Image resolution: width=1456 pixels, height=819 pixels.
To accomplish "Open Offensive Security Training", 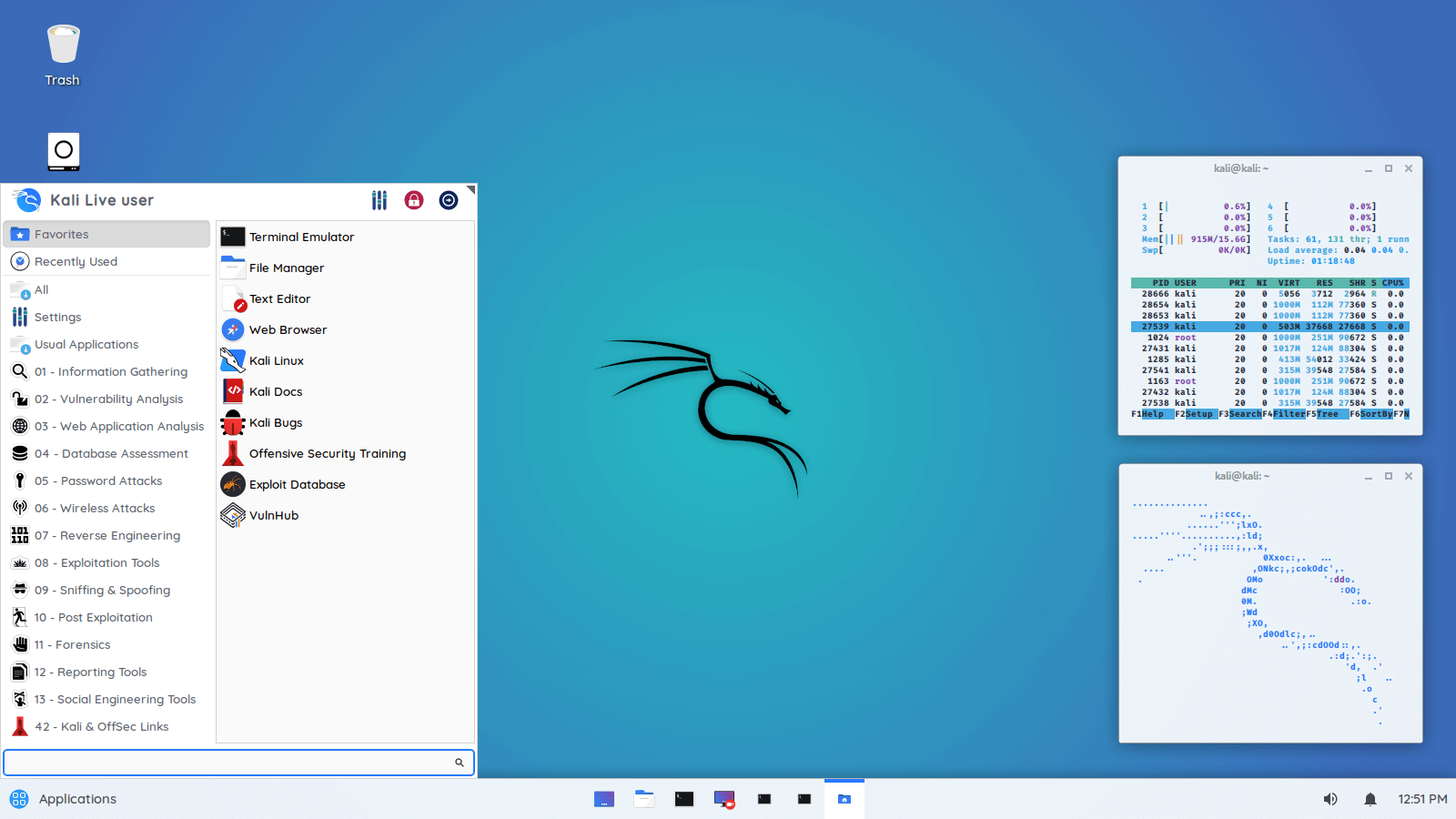I will point(328,453).
